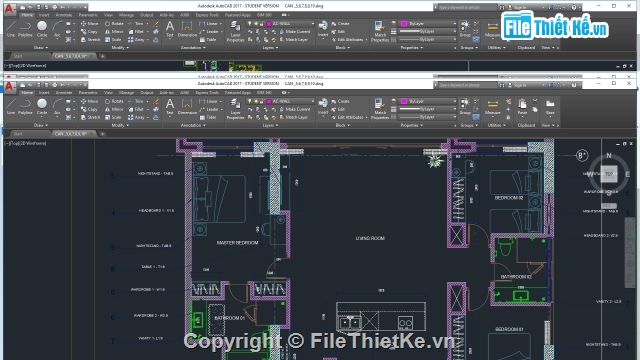Activate the Trim tool in the front window

[136, 101]
